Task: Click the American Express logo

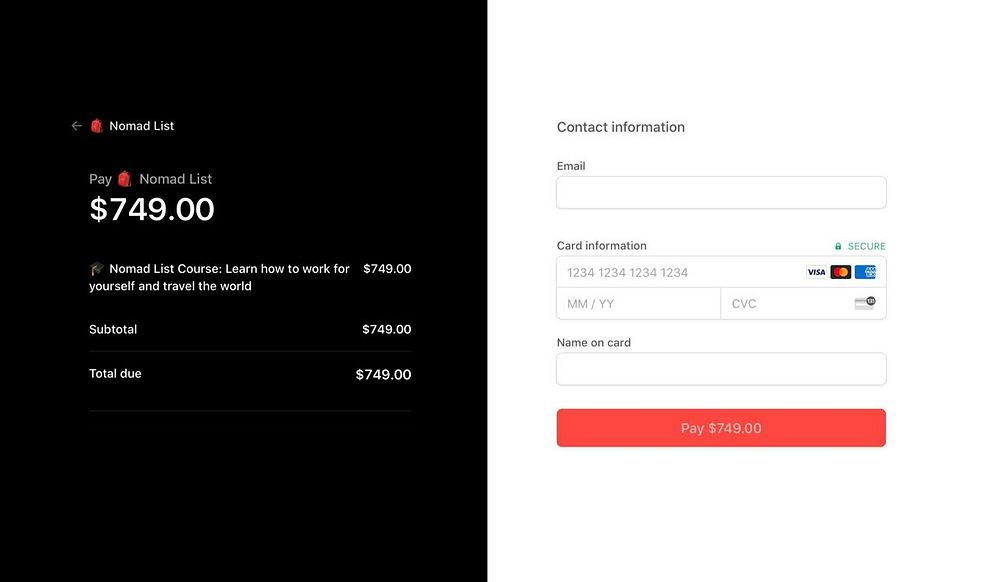Action: (865, 272)
